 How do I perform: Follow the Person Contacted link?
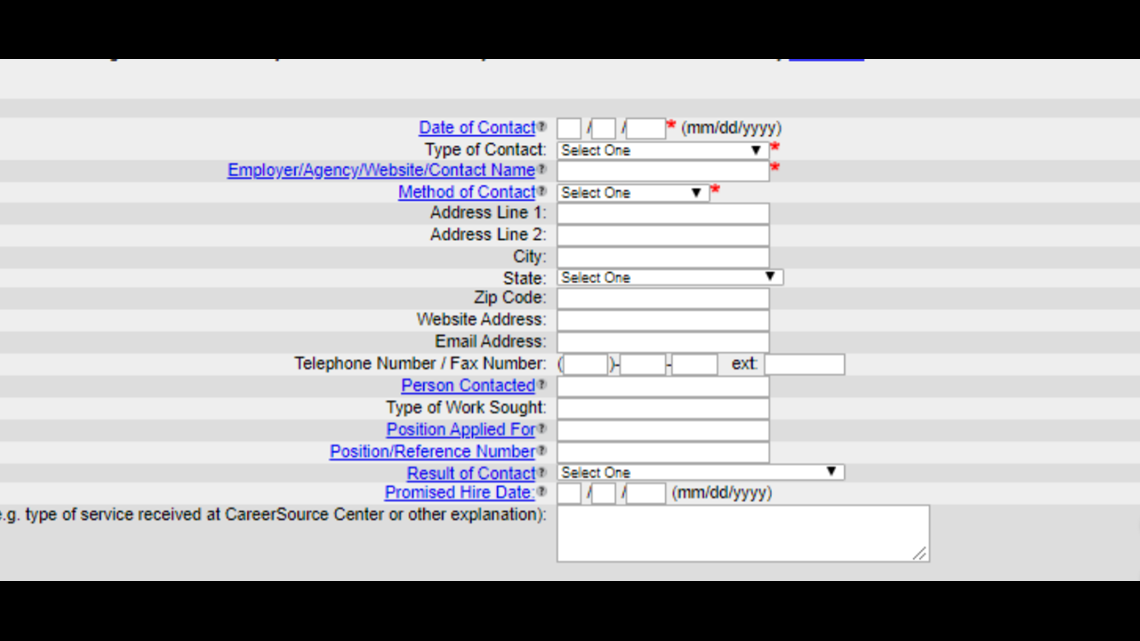(x=466, y=385)
